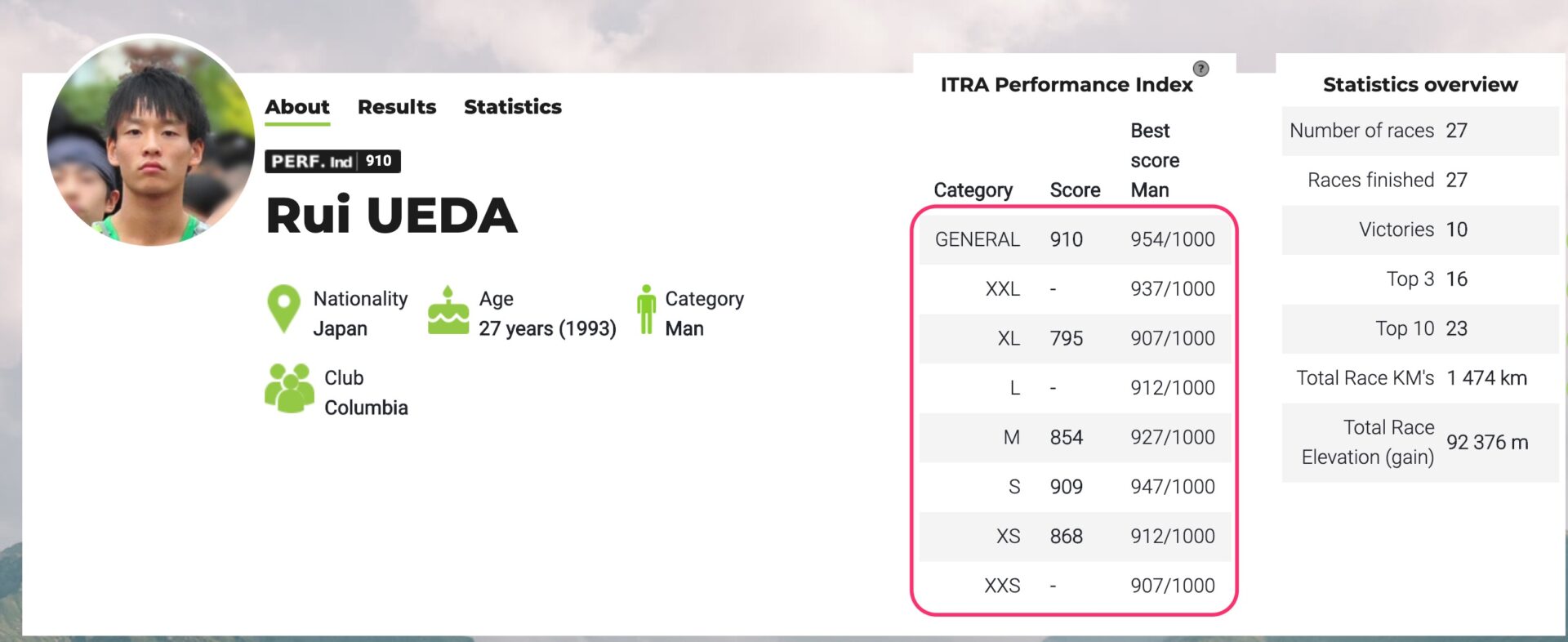Click the Total Race KM's value
Screen dimensions: 1568x642
point(1486,378)
